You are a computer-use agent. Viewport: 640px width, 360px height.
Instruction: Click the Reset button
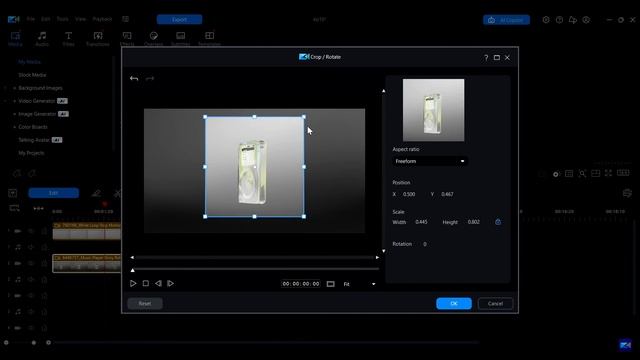pos(145,303)
